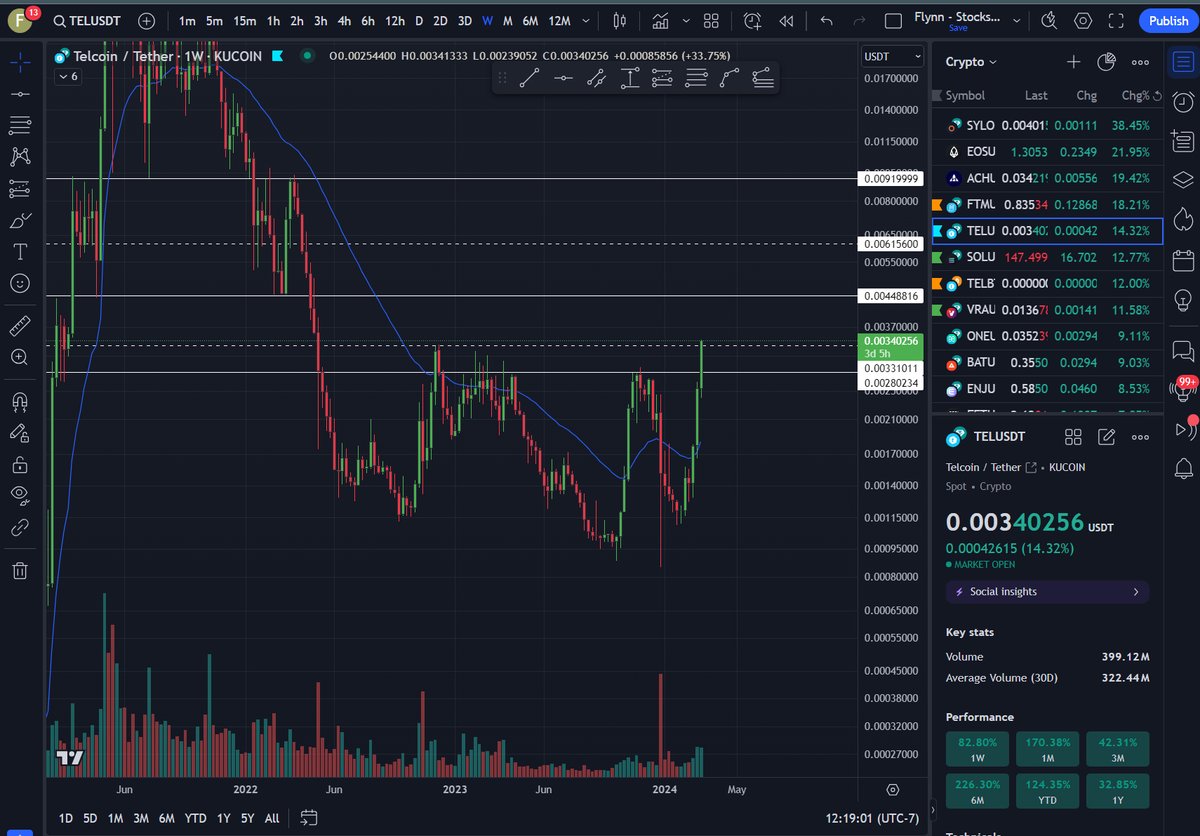This screenshot has height=836, width=1200.
Task: Open TELUSDT details more options
Action: (1140, 437)
